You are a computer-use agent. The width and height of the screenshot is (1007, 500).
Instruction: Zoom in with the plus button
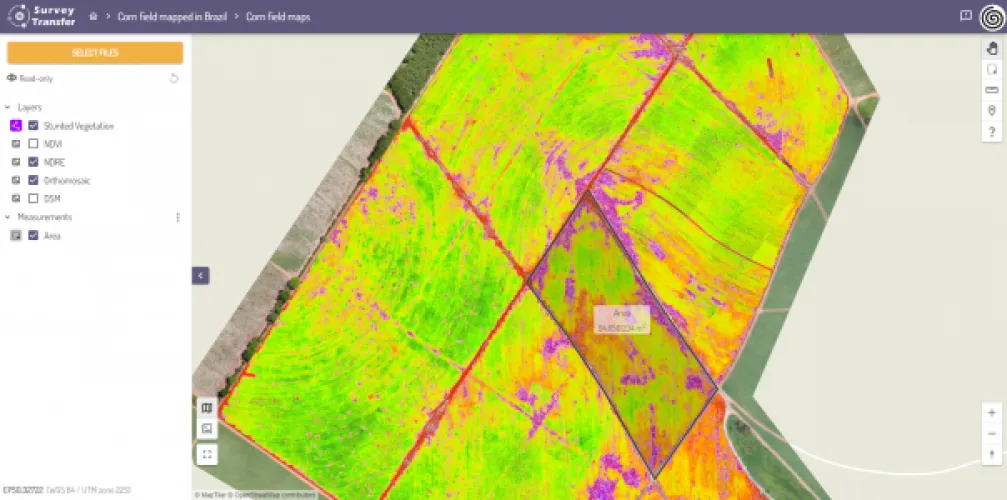[991, 412]
